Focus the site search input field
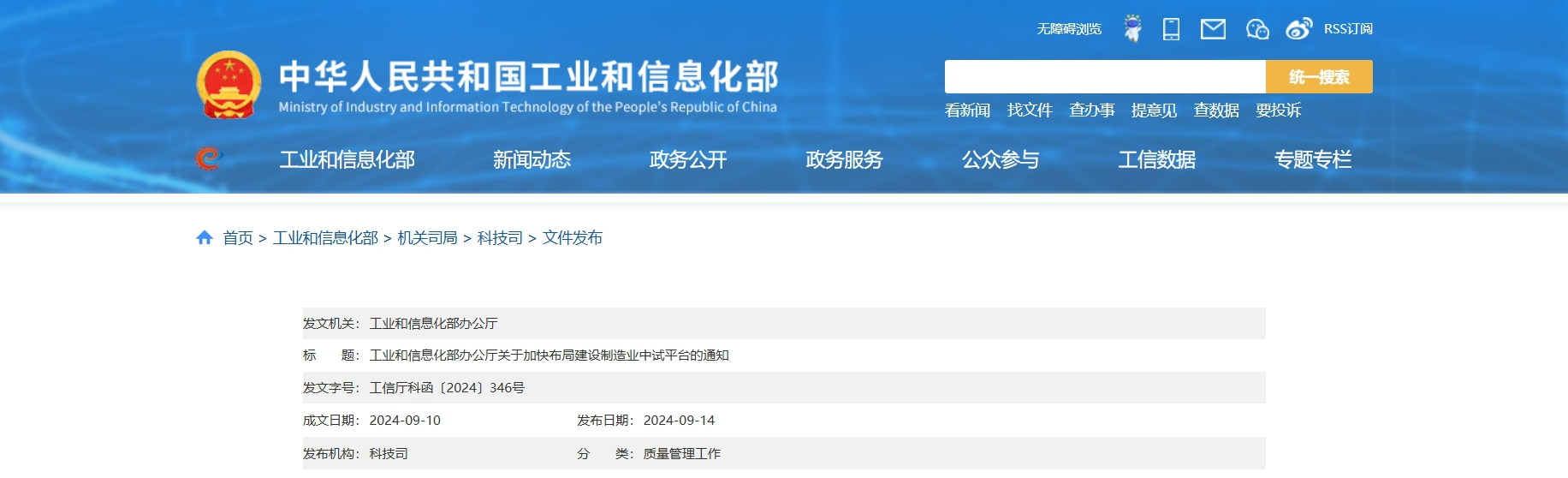 tap(1105, 76)
